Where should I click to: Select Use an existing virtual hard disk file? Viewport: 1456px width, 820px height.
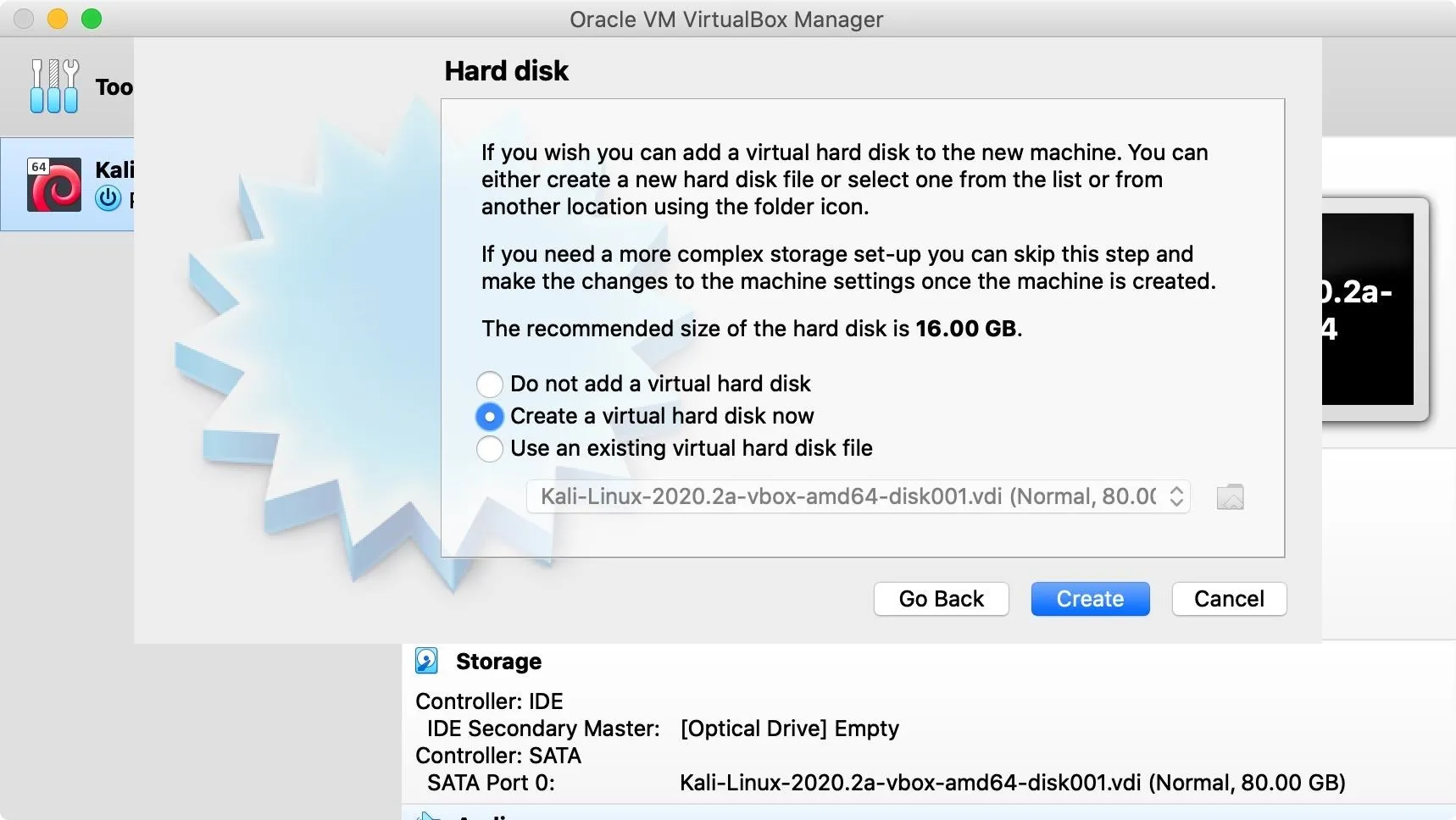tap(490, 448)
